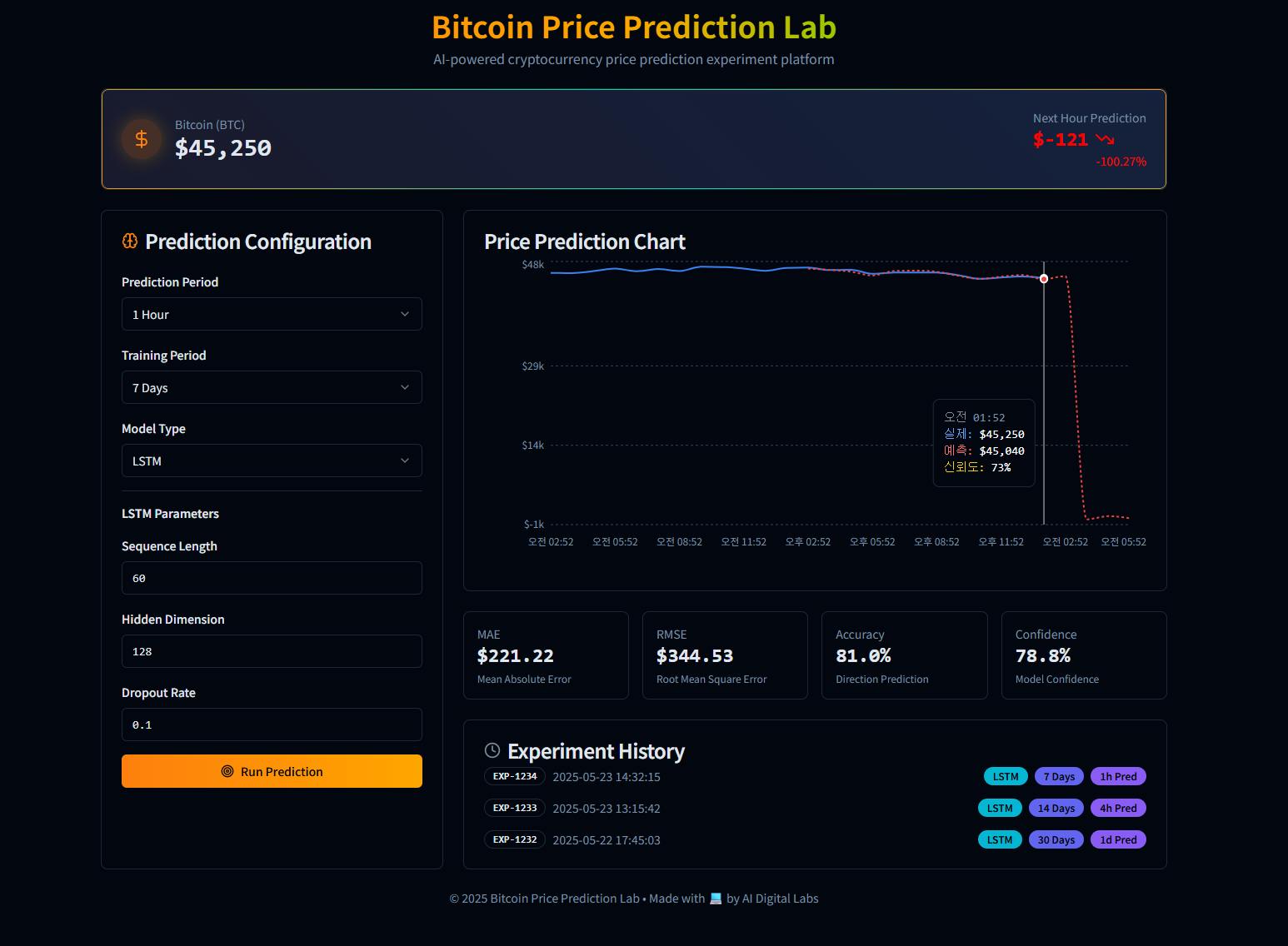The image size is (1288, 946).
Task: Focus the Hidden Dimension field
Action: click(272, 651)
